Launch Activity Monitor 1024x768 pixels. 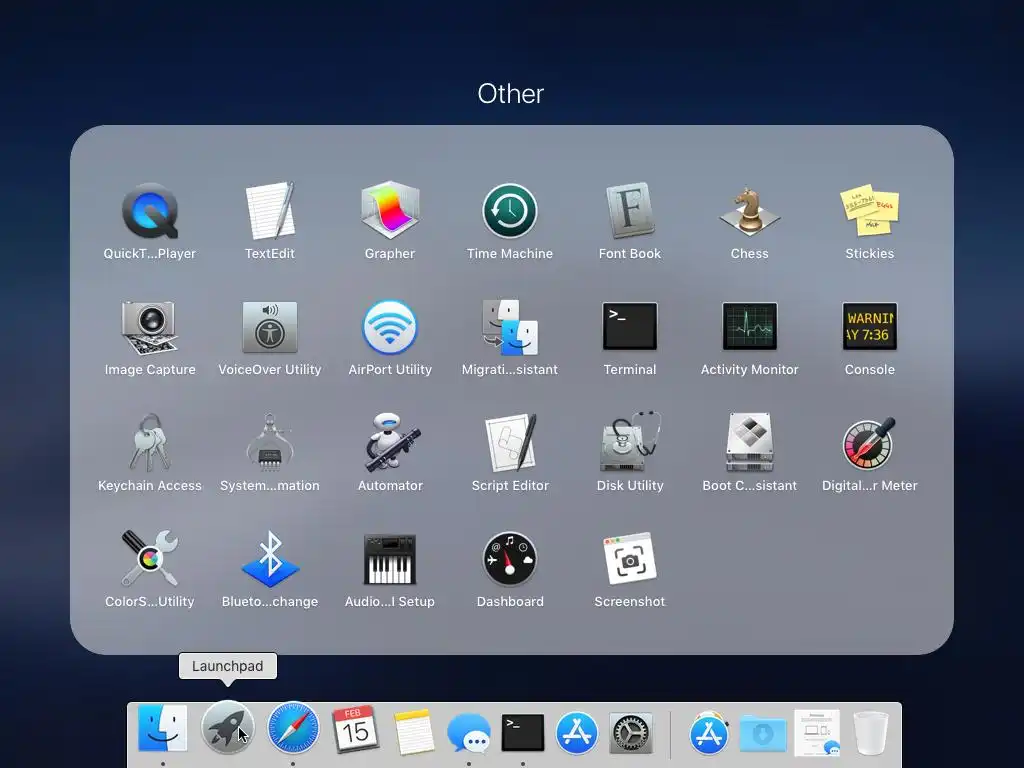tap(750, 327)
